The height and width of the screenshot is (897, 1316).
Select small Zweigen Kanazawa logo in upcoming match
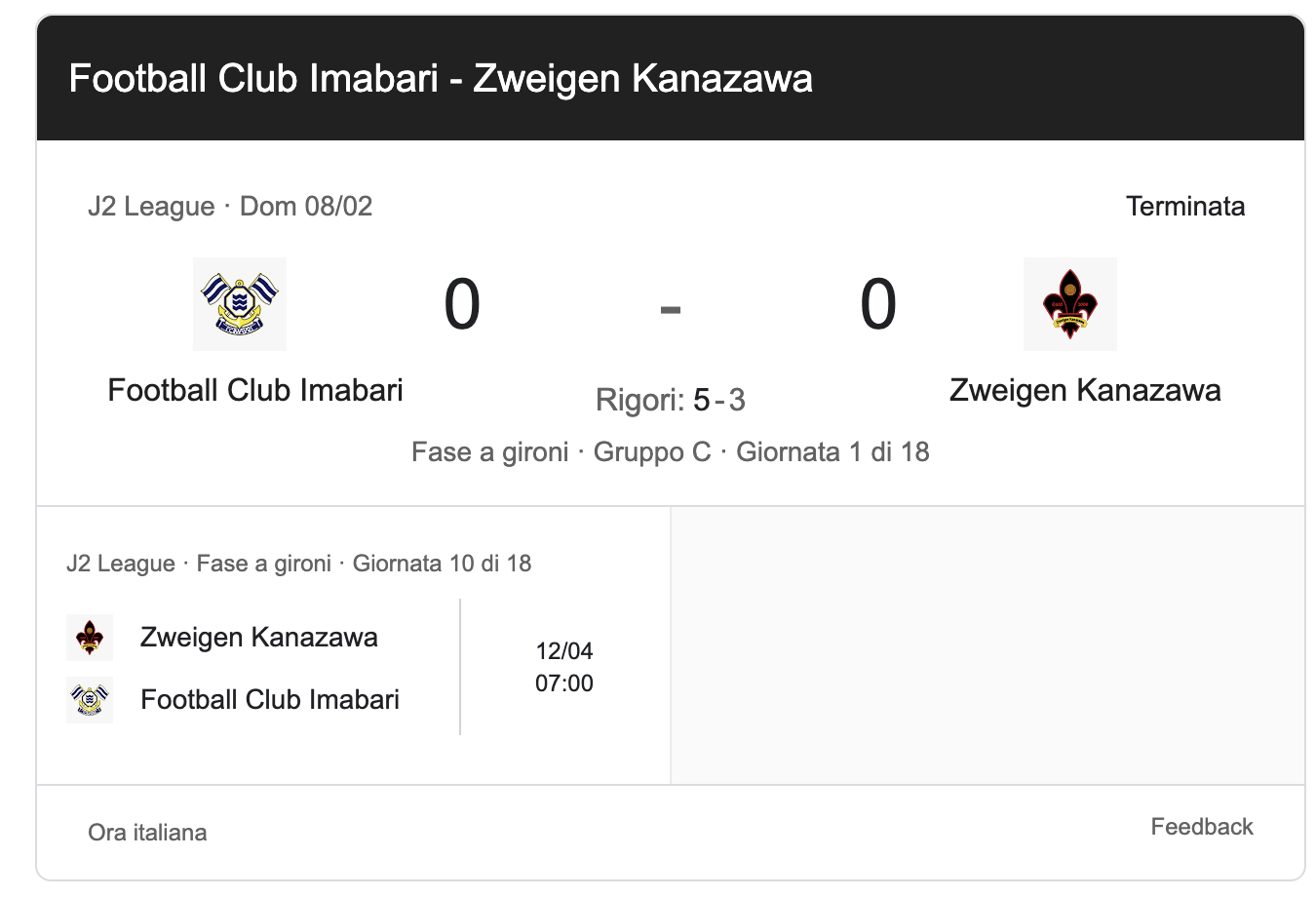(90, 638)
